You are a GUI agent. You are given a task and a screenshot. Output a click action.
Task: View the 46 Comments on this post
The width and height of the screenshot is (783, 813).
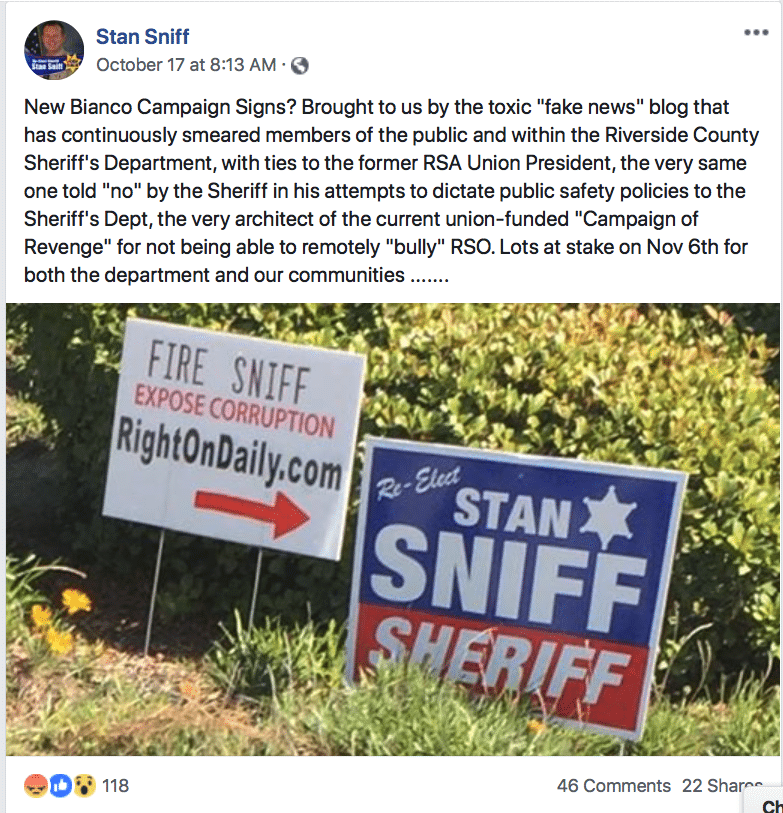(613, 785)
